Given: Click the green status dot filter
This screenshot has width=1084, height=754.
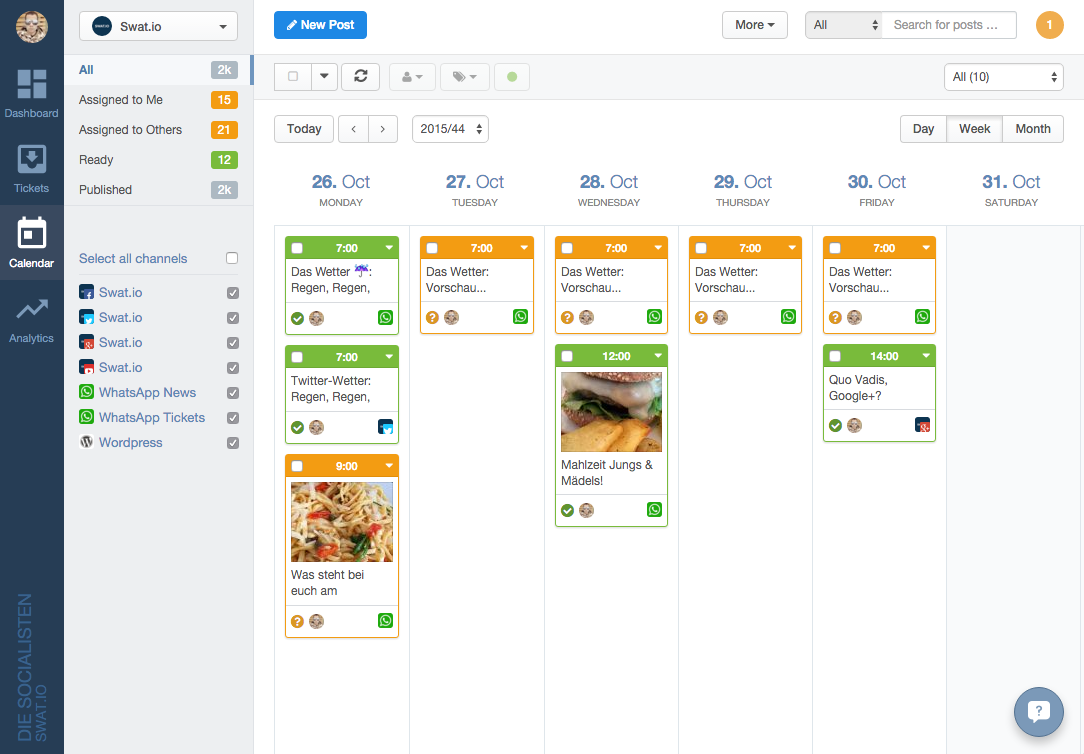Looking at the screenshot, I should click(x=512, y=77).
